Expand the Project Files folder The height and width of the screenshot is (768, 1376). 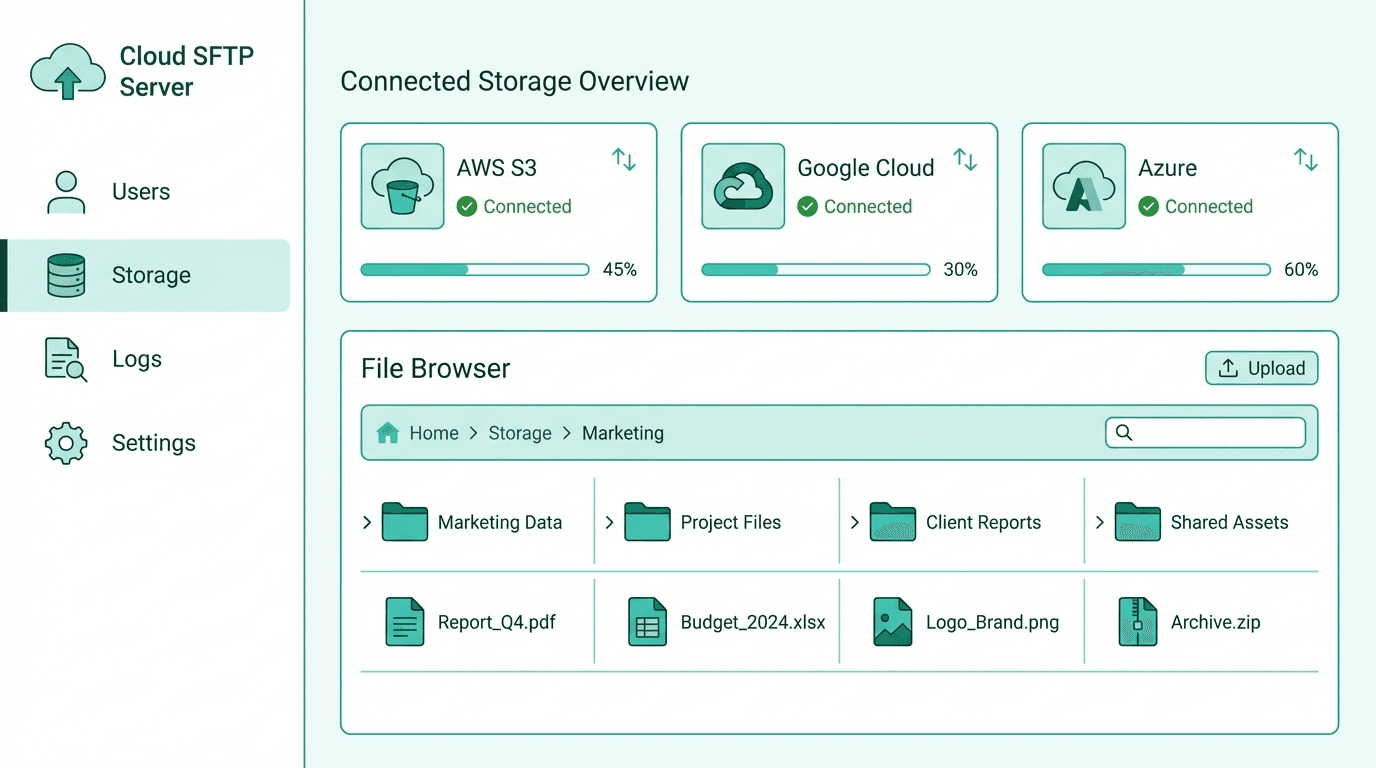tap(609, 521)
